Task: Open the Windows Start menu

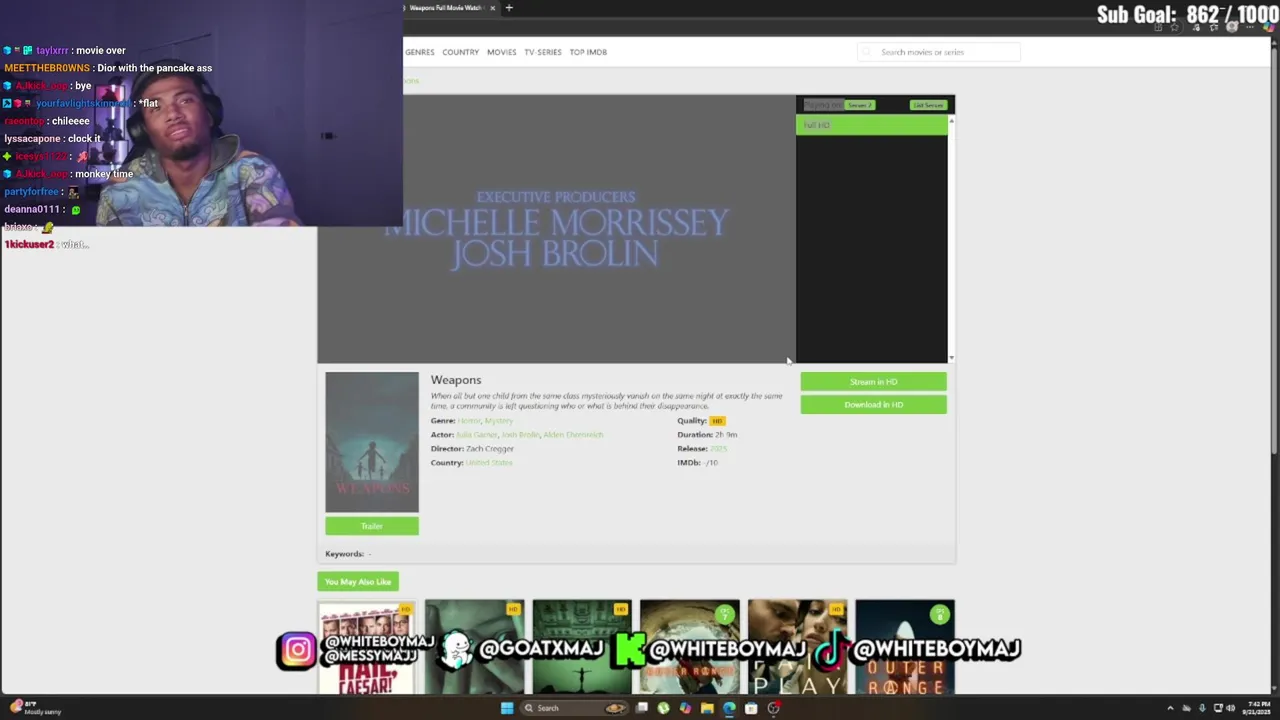Action: click(x=507, y=708)
